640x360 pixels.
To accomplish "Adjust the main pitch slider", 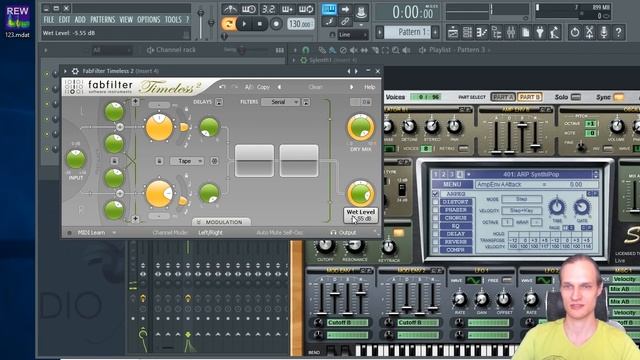I will click(211, 22).
